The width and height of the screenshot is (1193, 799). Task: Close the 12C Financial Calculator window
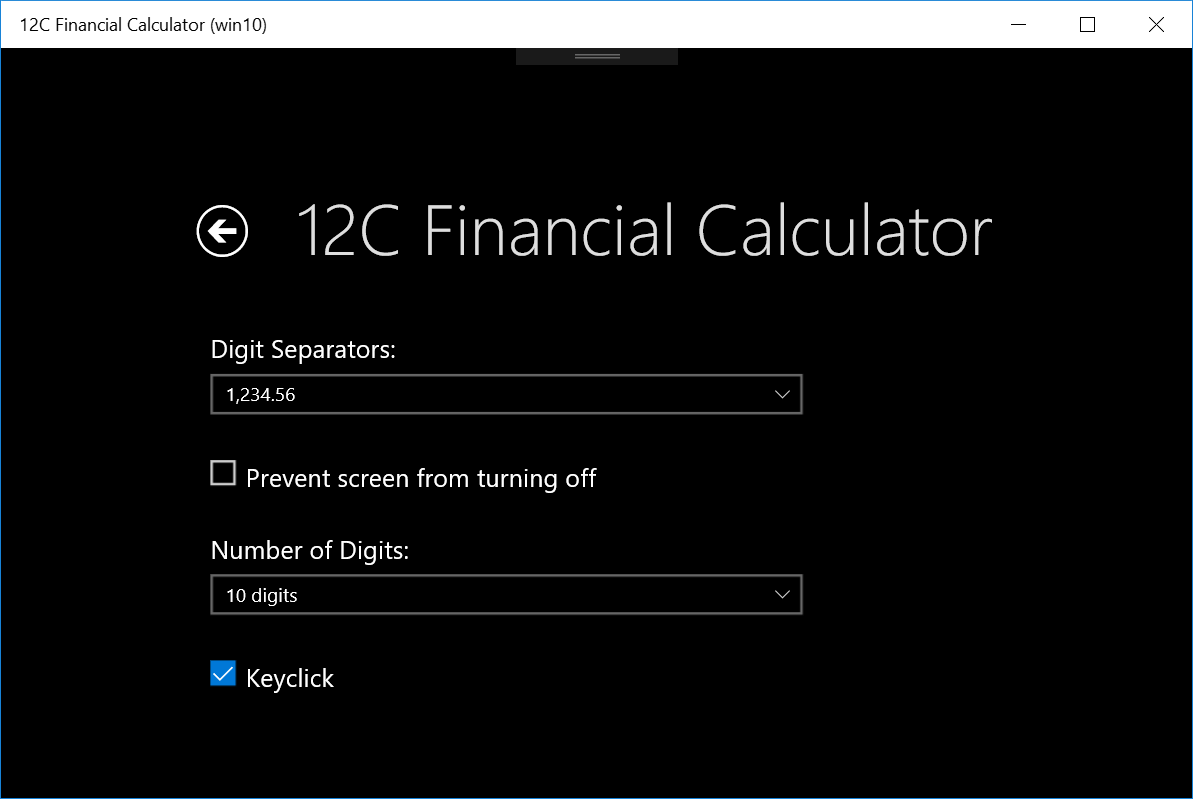click(1156, 24)
